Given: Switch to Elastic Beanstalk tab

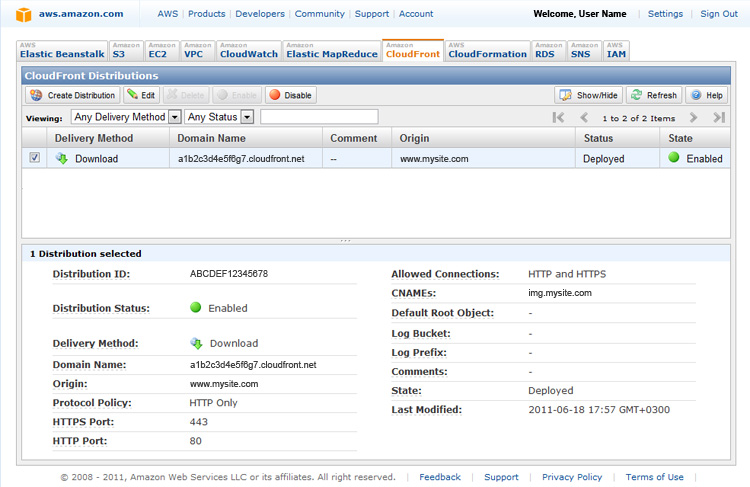Looking at the screenshot, I should click(x=62, y=50).
